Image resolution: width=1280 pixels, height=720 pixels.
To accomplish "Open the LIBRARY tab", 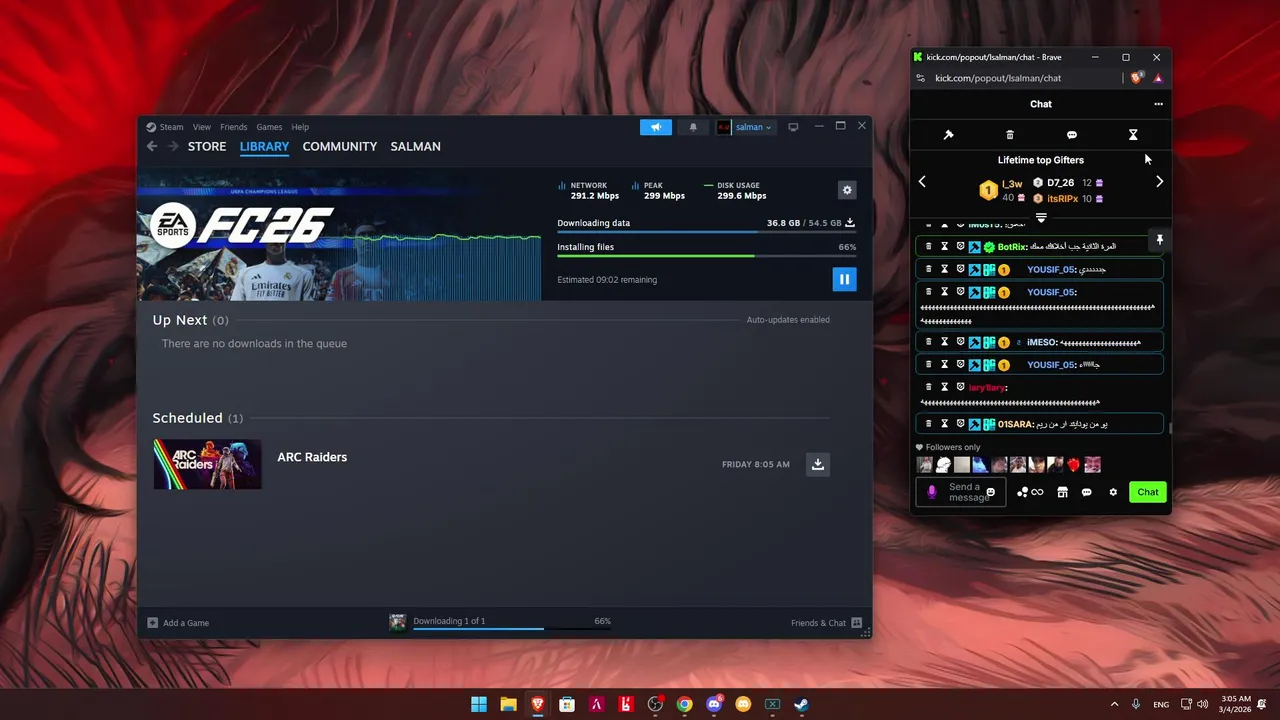I will point(264,146).
